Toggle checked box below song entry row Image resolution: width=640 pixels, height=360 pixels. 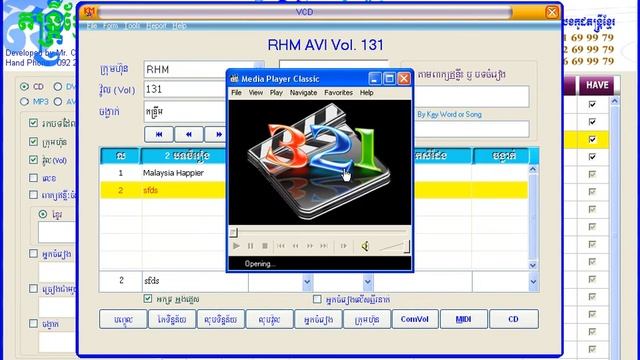click(x=148, y=299)
